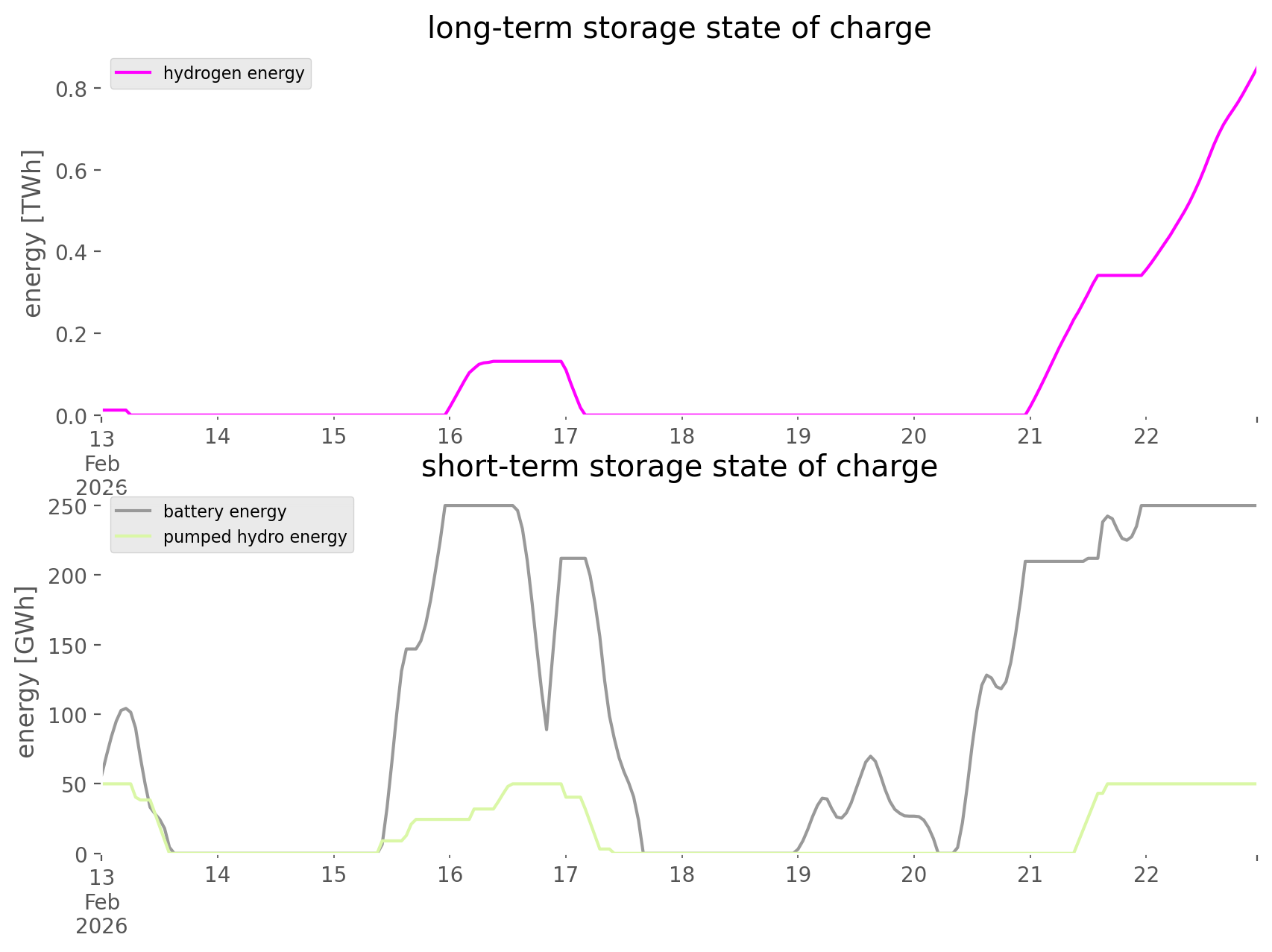
Task: Click the 'long-term storage state of charge' title
Action: [x=678, y=28]
